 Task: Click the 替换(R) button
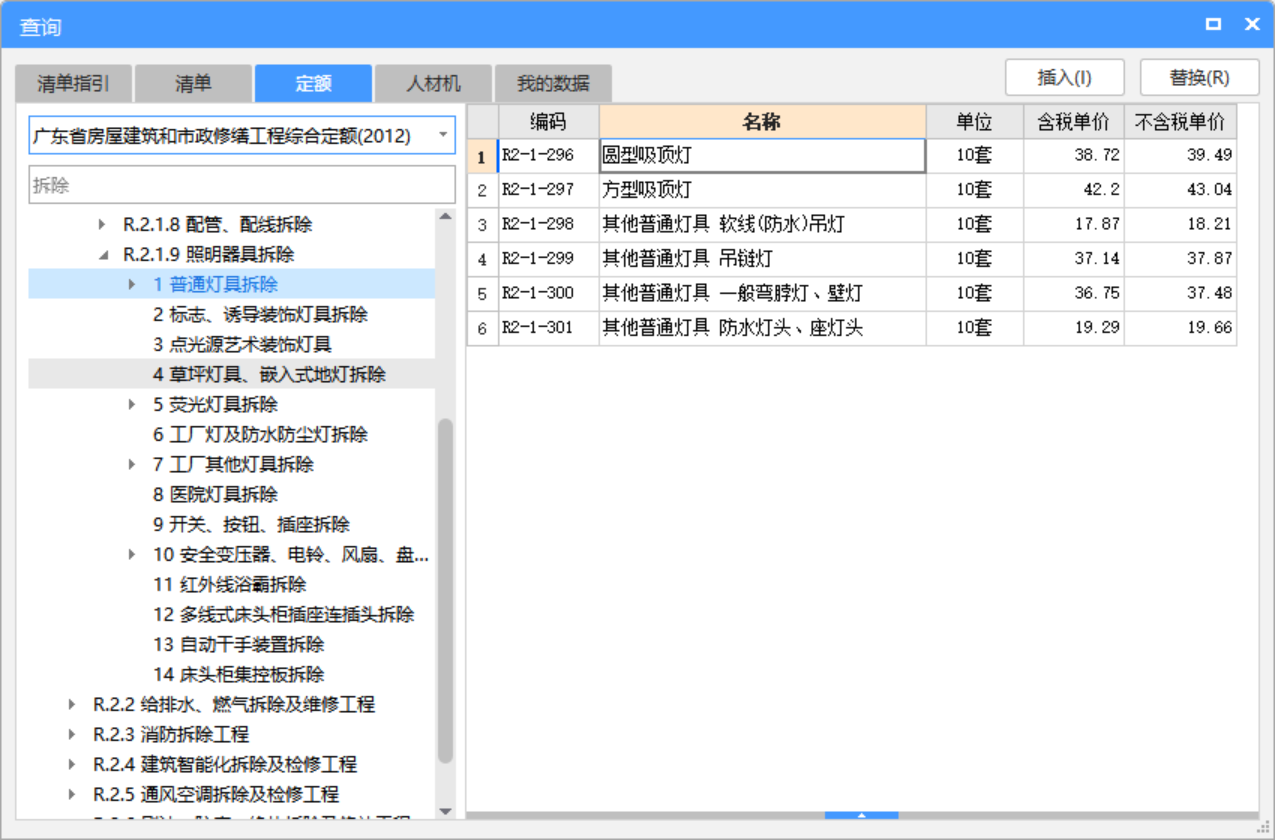click(x=1199, y=78)
